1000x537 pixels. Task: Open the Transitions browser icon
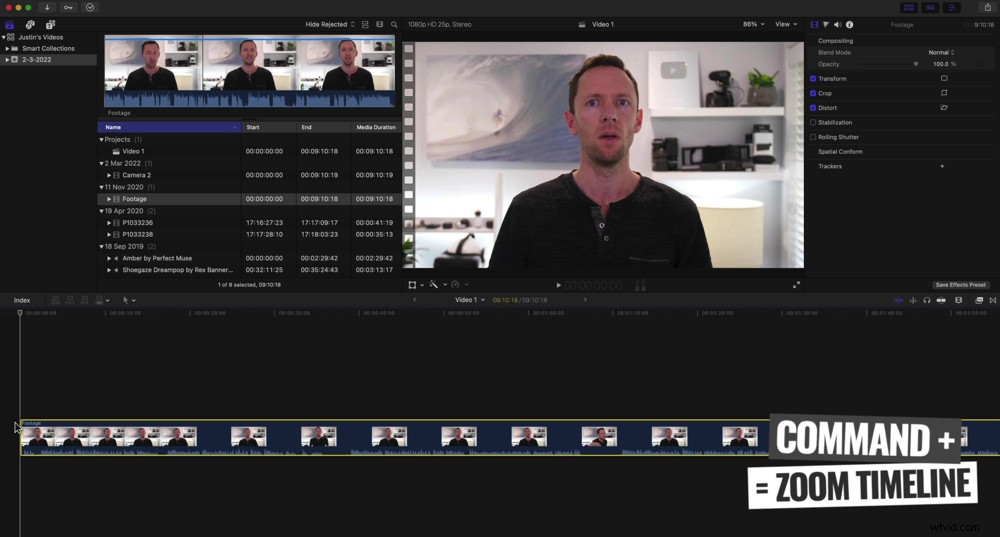tap(993, 300)
